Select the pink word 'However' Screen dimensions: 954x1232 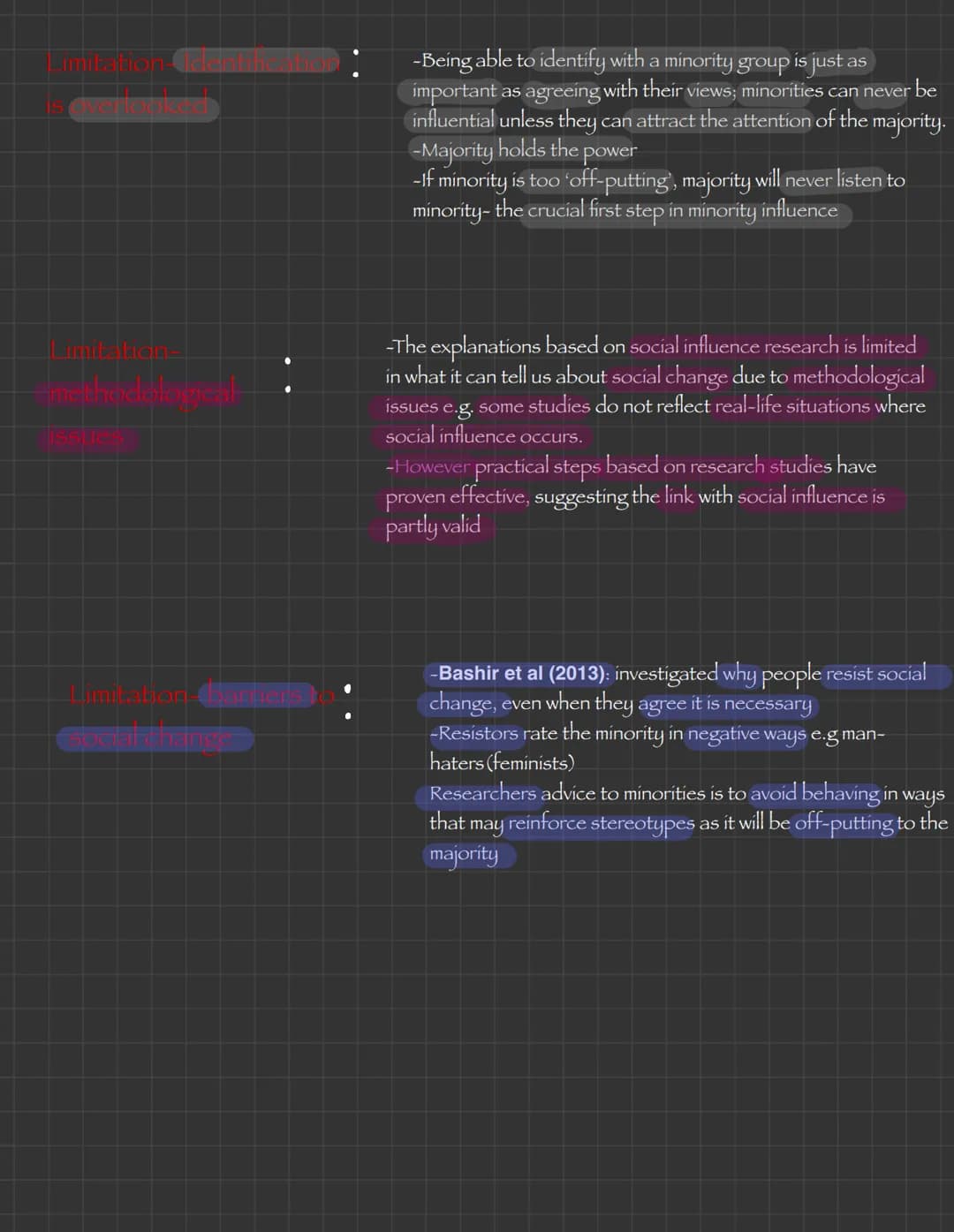tap(432, 465)
